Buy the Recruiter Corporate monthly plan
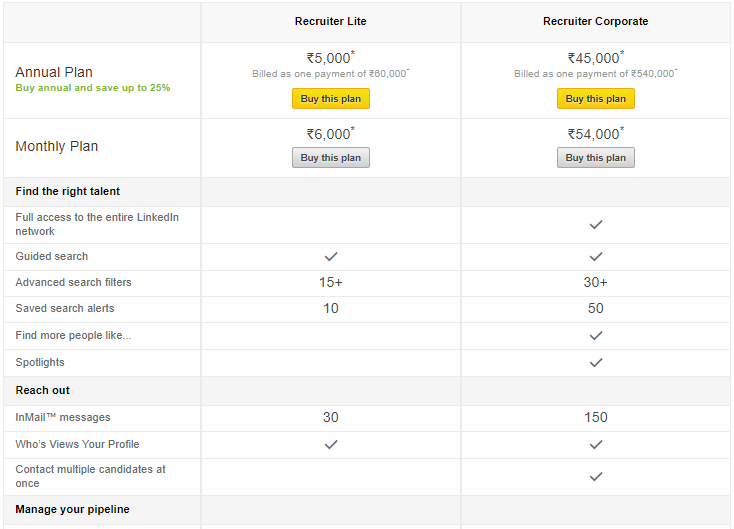Screen dimensions: 734x529 pyautogui.click(x=595, y=158)
